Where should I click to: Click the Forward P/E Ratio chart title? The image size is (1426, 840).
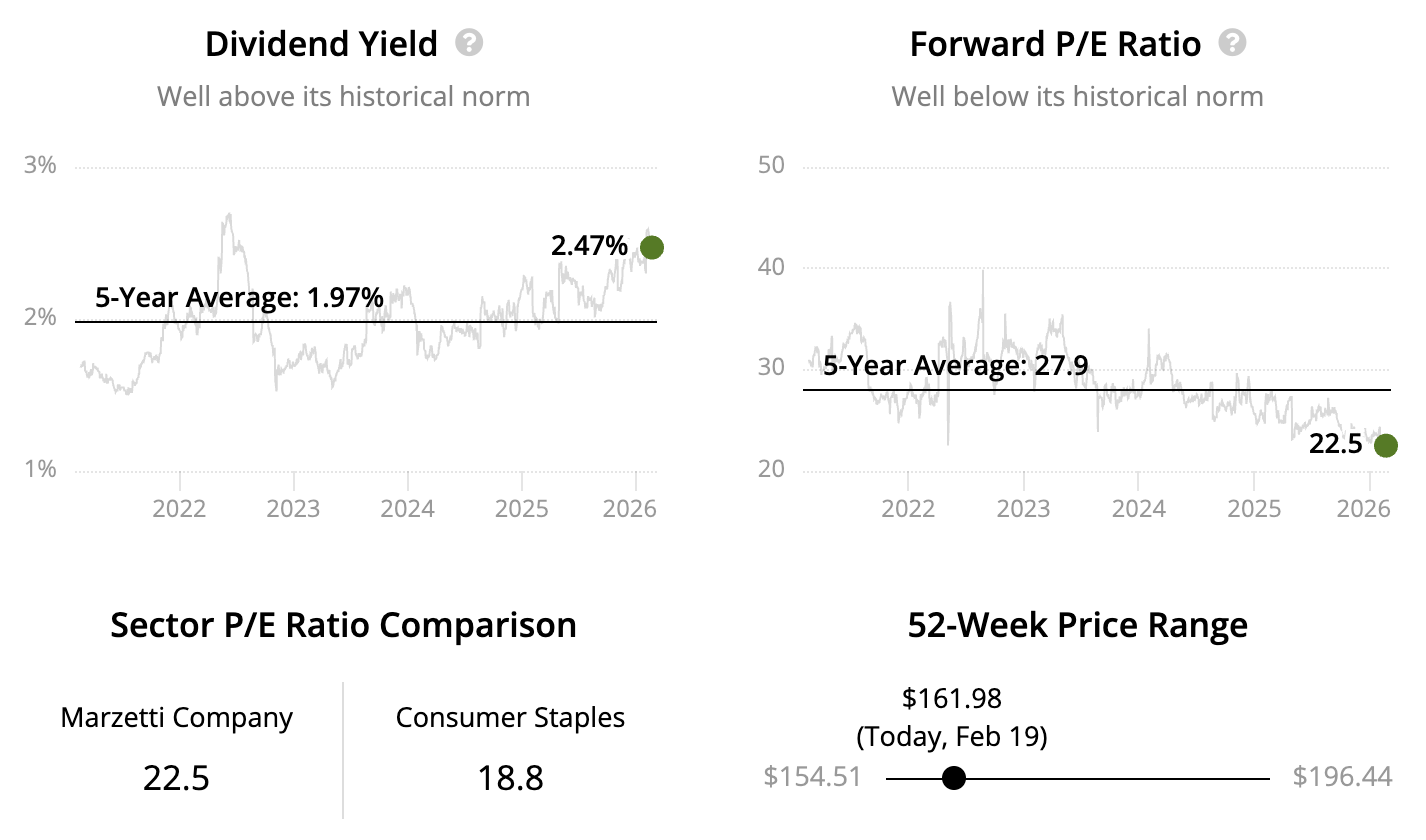(x=1055, y=44)
